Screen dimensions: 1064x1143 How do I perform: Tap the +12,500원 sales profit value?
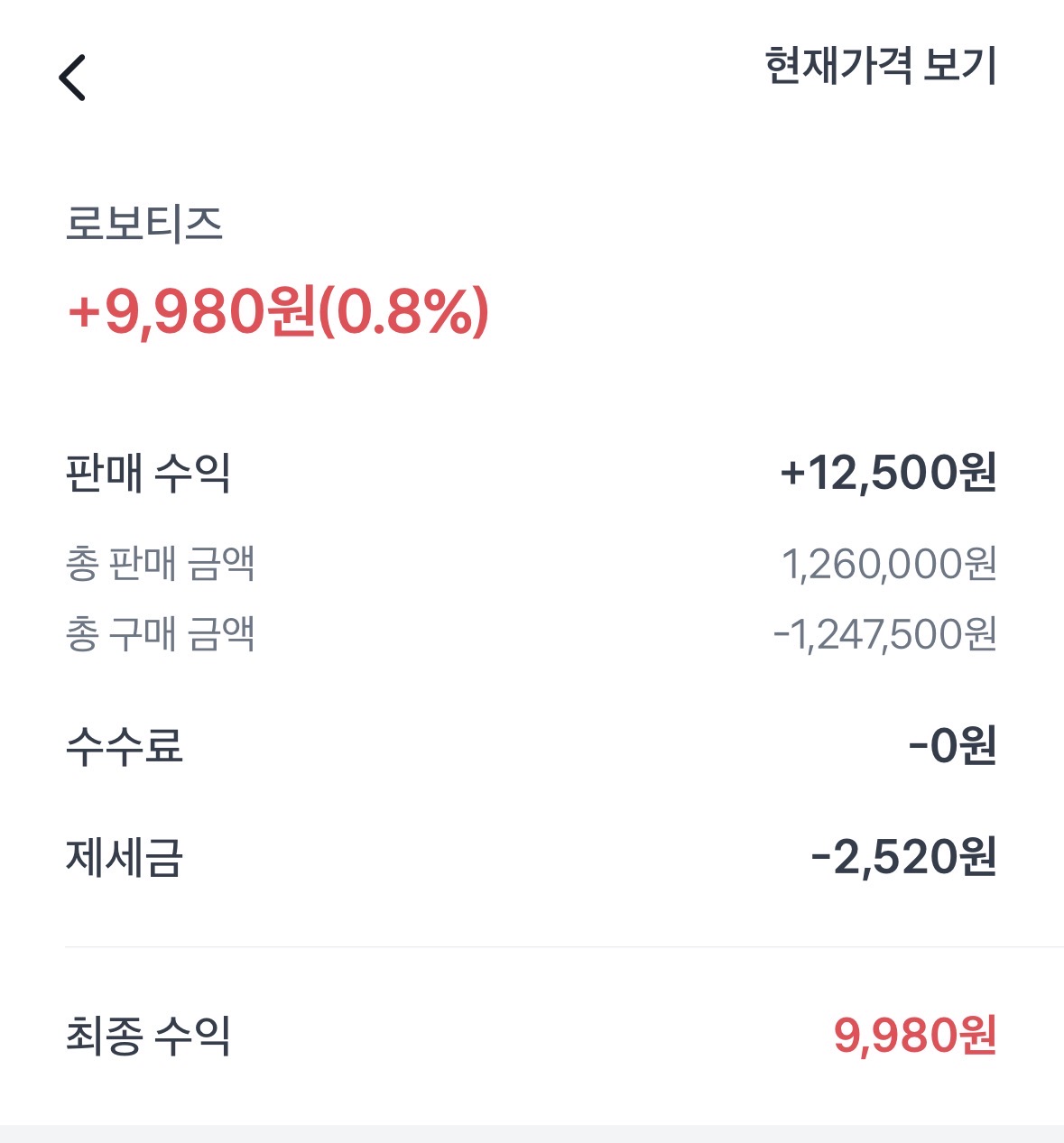(888, 472)
